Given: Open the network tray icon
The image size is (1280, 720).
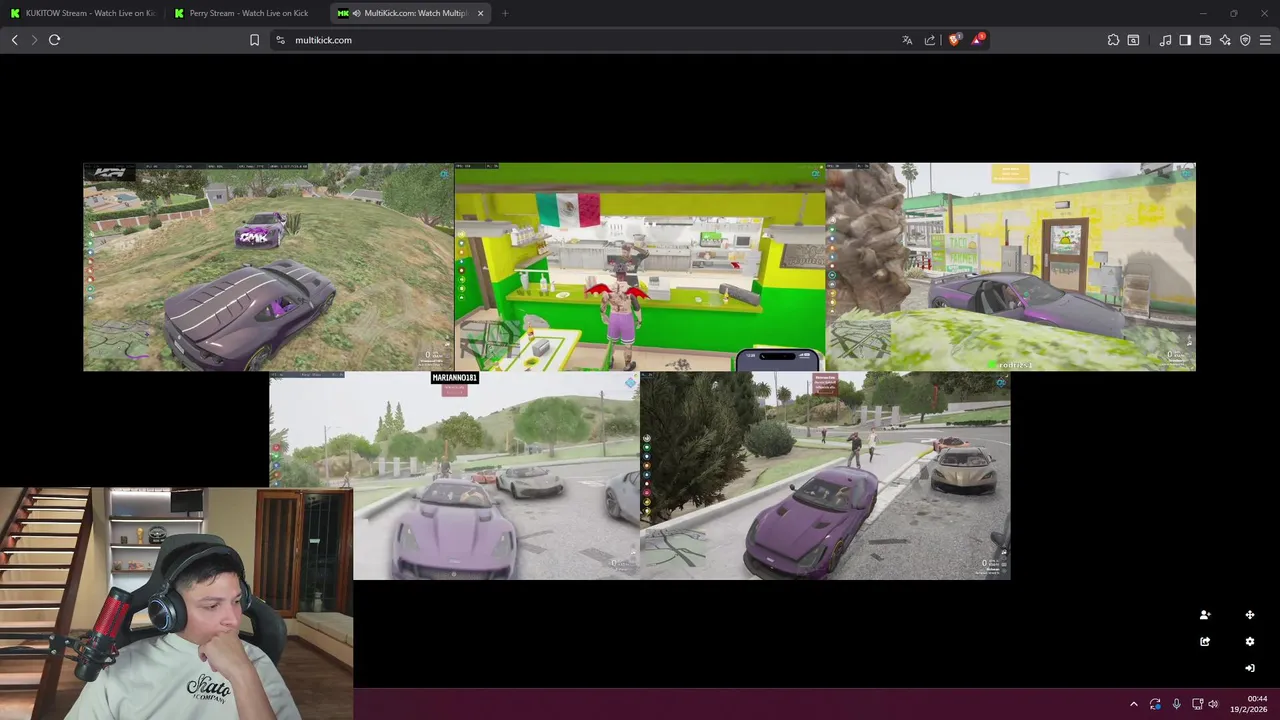Looking at the screenshot, I should [1197, 704].
